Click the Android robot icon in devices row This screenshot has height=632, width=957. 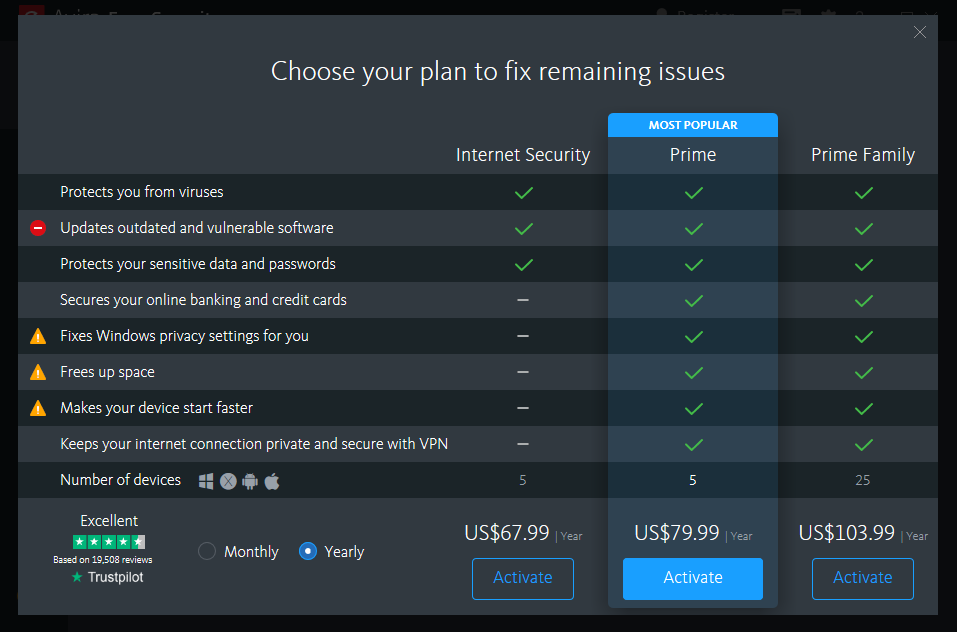(250, 481)
